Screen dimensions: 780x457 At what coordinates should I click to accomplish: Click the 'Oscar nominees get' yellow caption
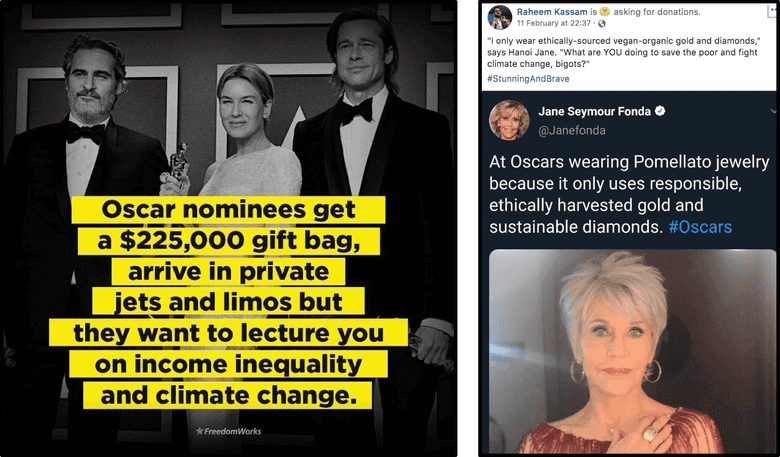[x=228, y=209]
